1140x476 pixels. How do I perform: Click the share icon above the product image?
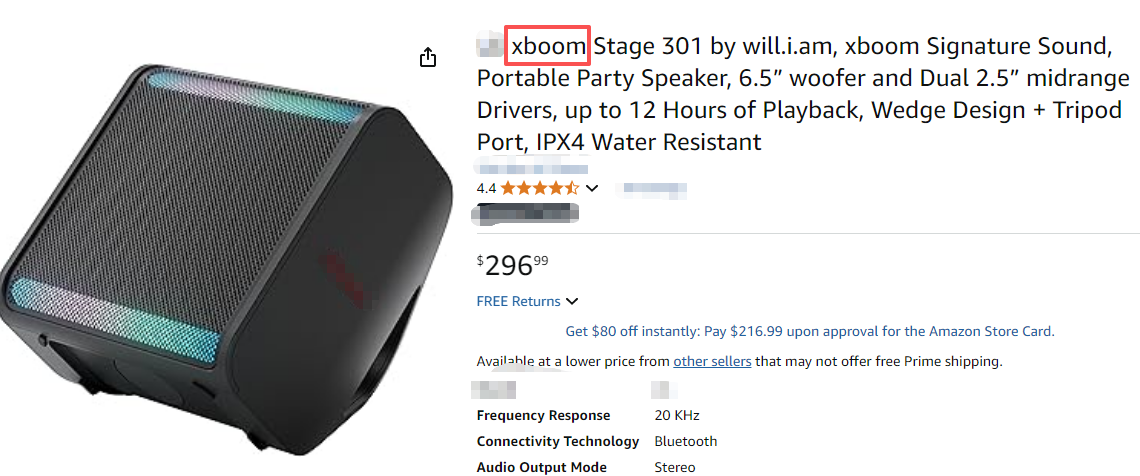tap(428, 58)
